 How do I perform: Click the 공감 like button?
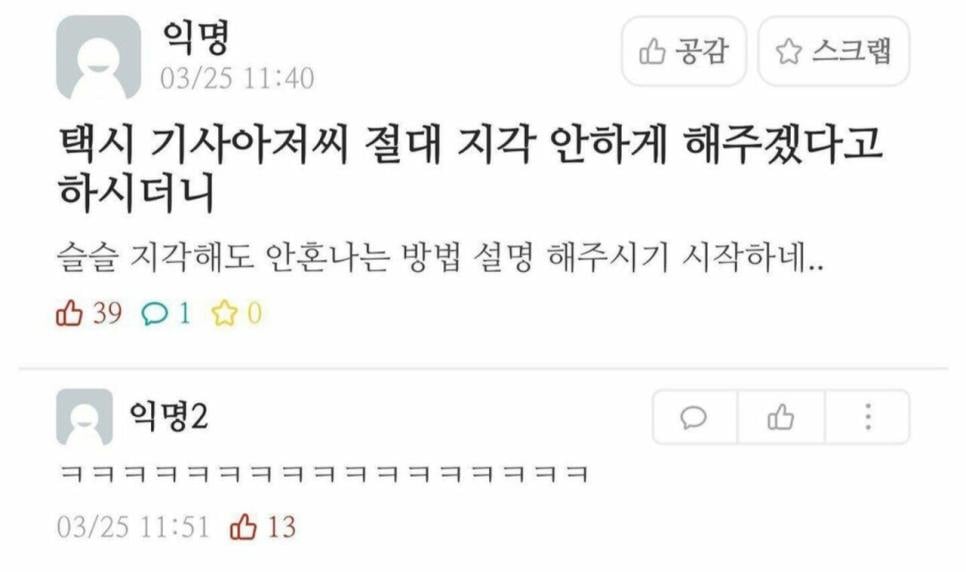tap(684, 51)
